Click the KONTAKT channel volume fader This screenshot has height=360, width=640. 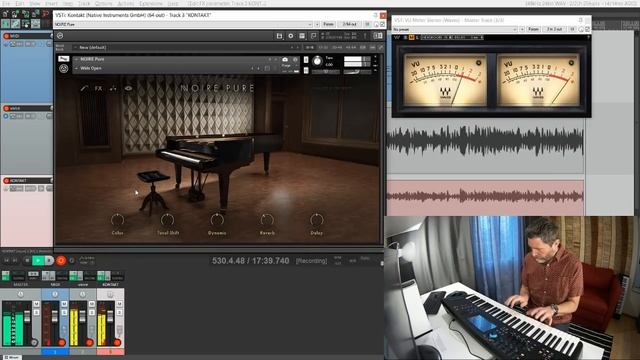pyautogui.click(x=110, y=317)
